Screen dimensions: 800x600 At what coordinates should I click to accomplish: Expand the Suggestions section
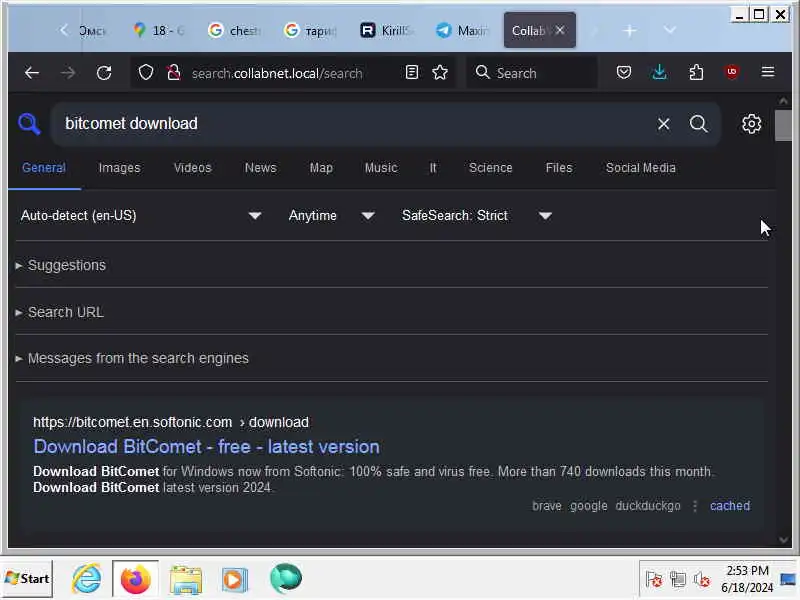(62, 265)
